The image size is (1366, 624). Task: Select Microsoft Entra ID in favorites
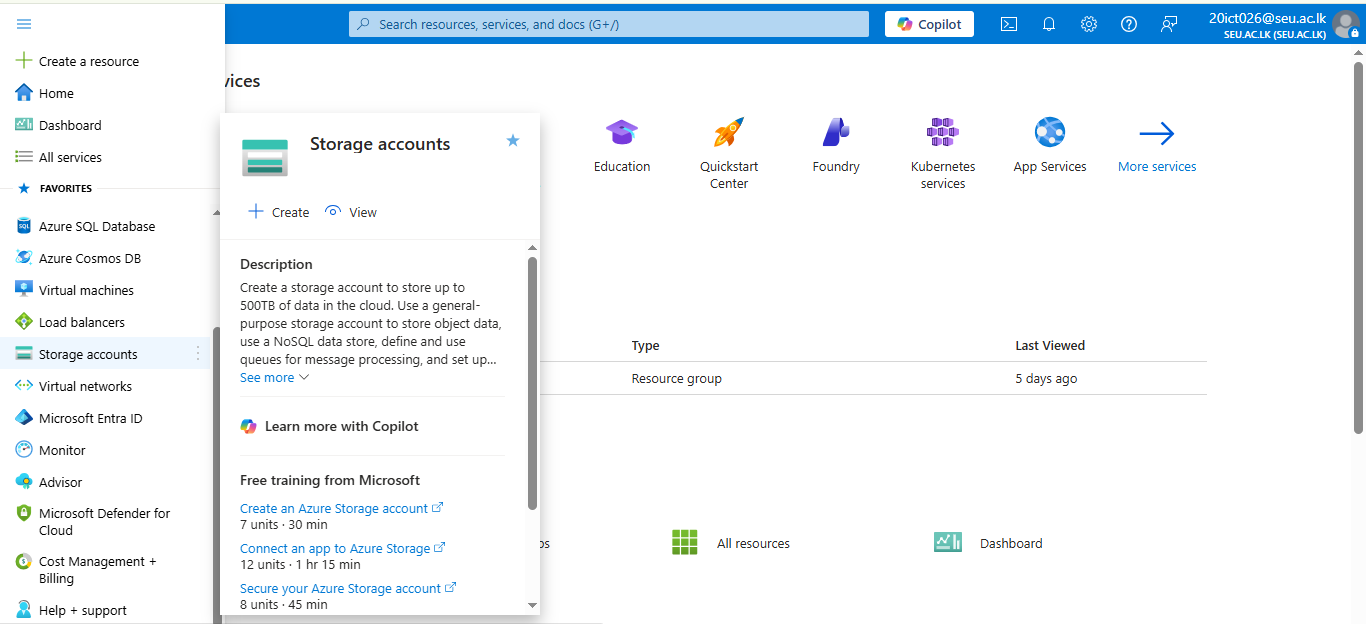coord(91,418)
